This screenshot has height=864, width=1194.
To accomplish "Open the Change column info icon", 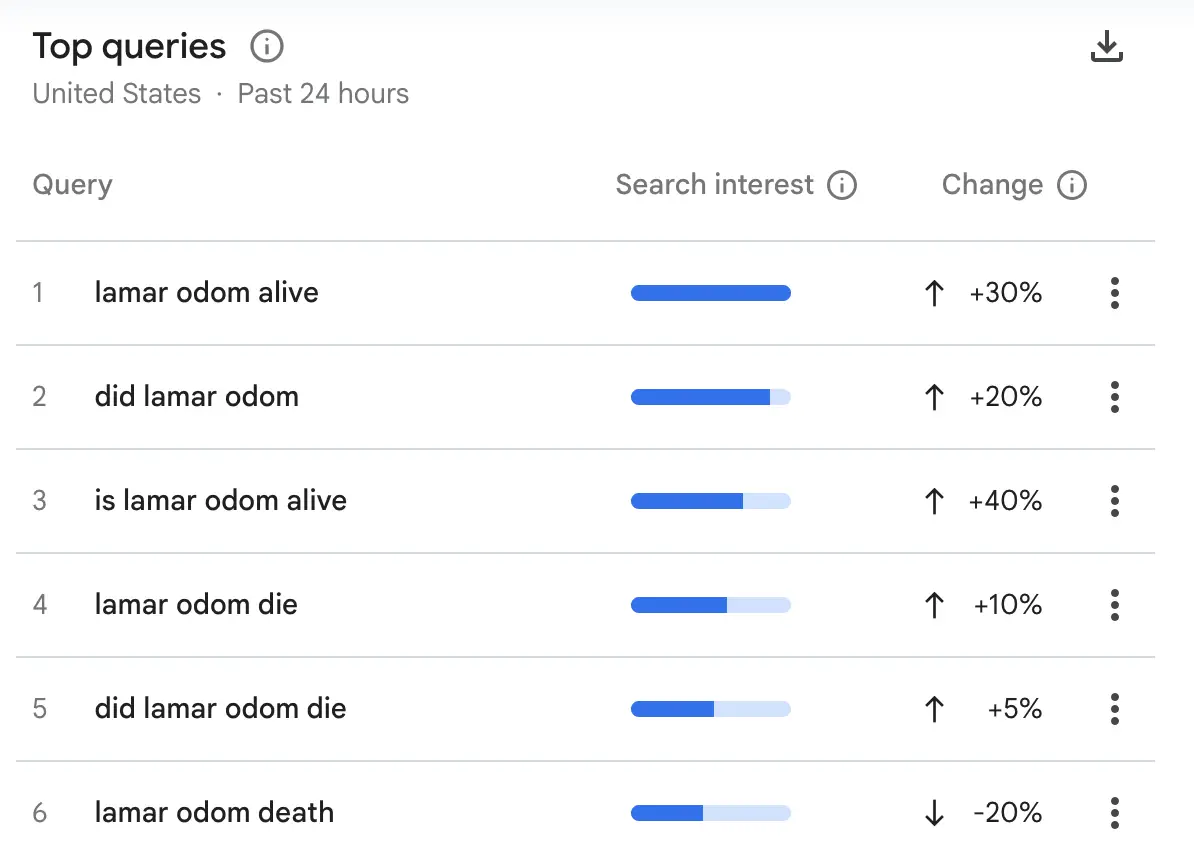I will pyautogui.click(x=1073, y=185).
